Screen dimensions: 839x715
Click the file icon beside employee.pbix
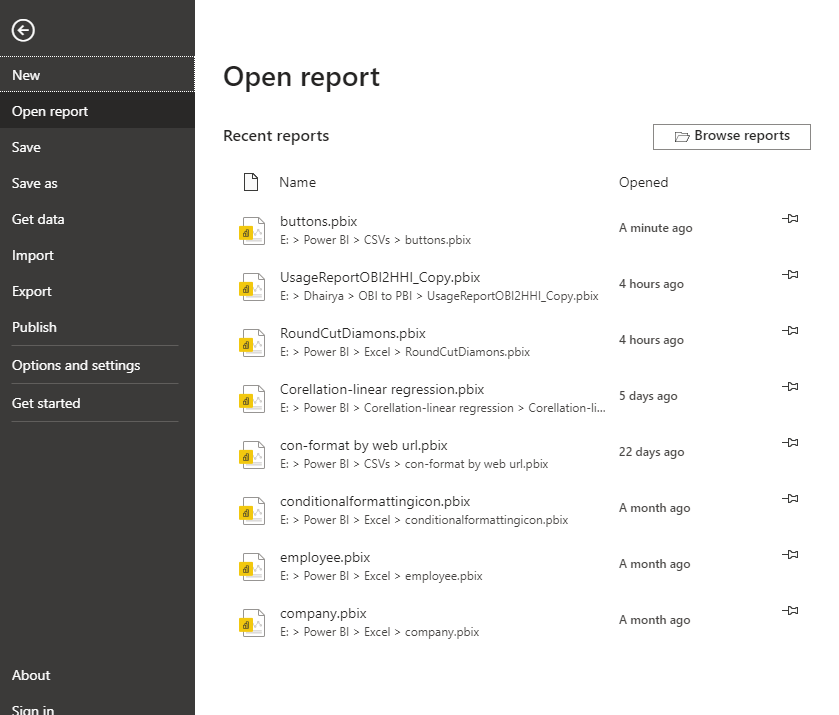click(x=252, y=565)
